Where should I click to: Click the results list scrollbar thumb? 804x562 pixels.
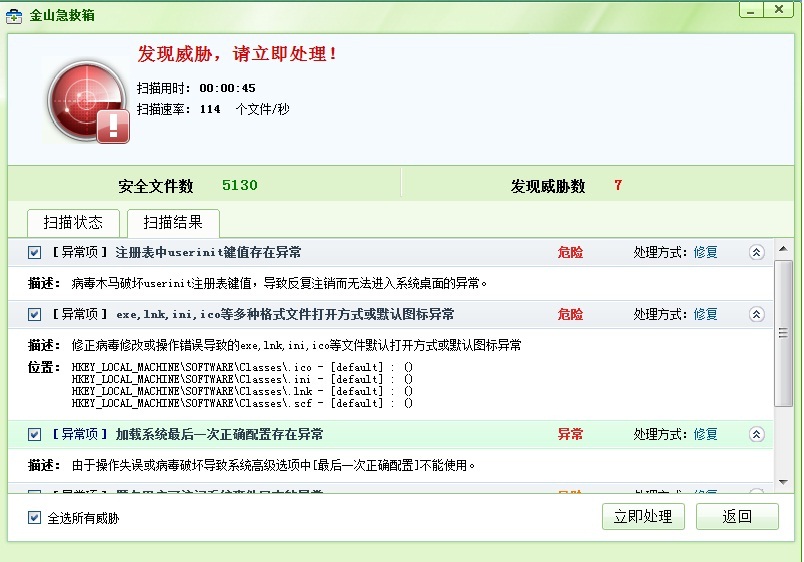[x=783, y=333]
